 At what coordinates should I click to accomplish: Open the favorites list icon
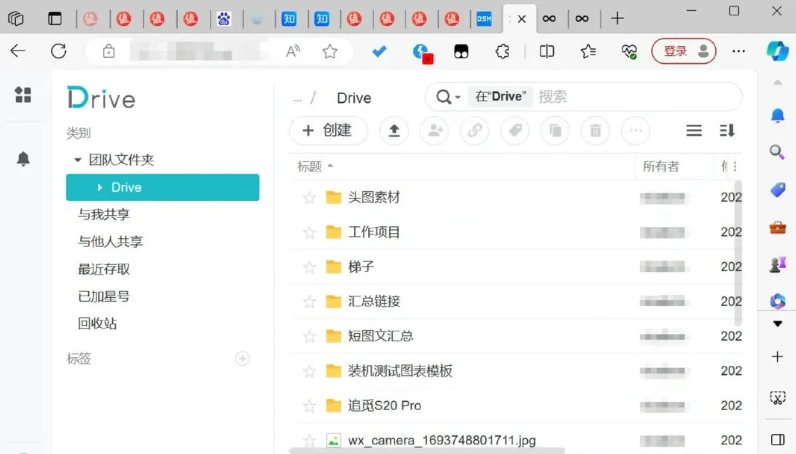coord(588,51)
